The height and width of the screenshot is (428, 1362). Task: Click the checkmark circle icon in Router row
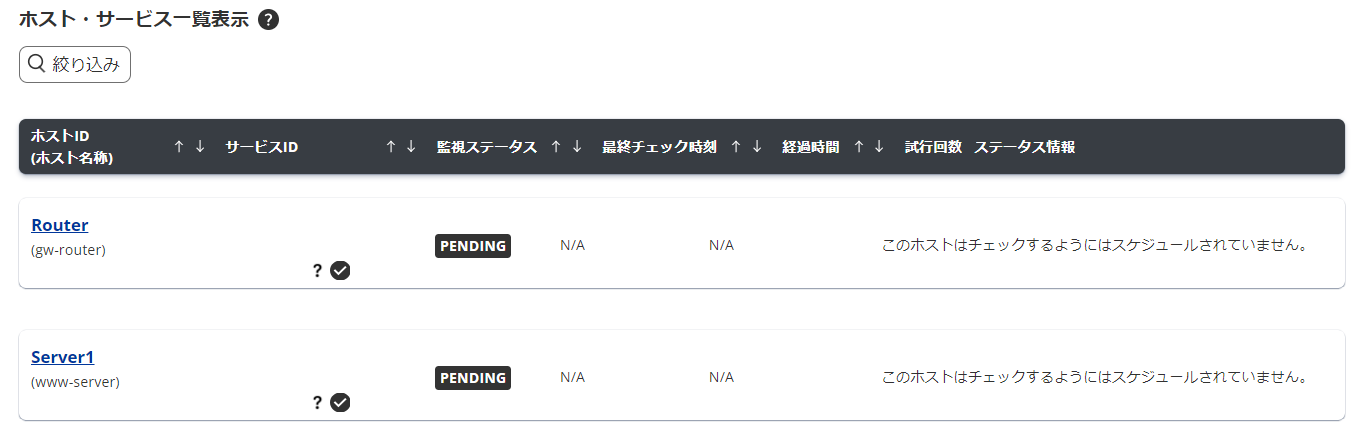click(340, 270)
